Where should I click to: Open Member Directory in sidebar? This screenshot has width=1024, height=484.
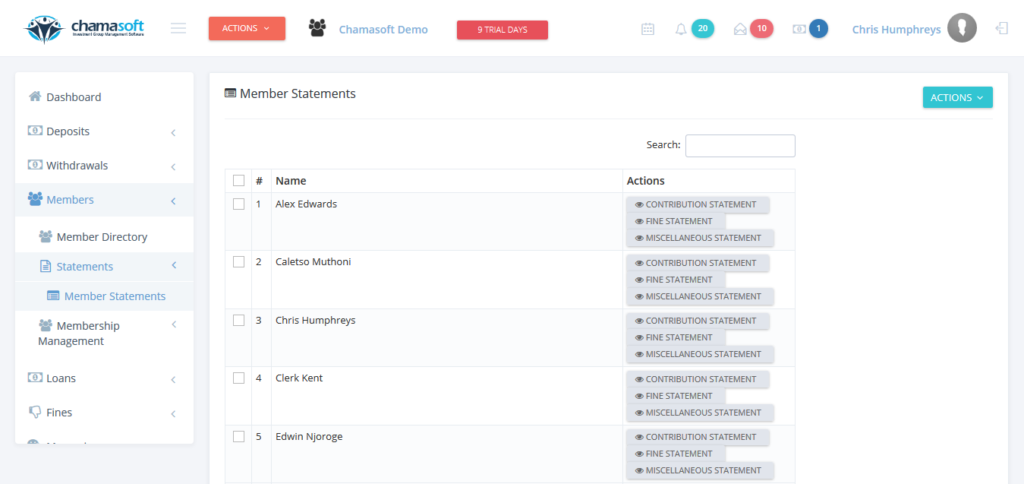101,237
